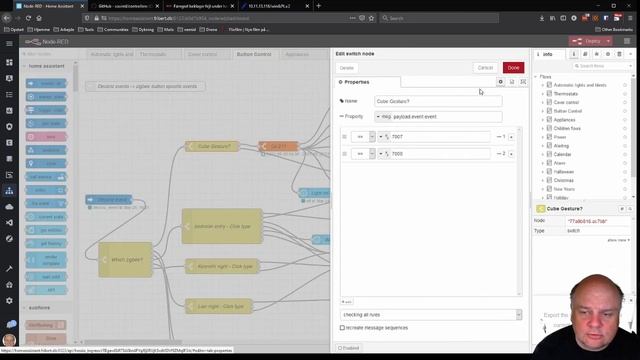Open developer tools hammer icon in sidebar
This screenshot has height=360, width=640.
pyautogui.click(x=9, y=269)
